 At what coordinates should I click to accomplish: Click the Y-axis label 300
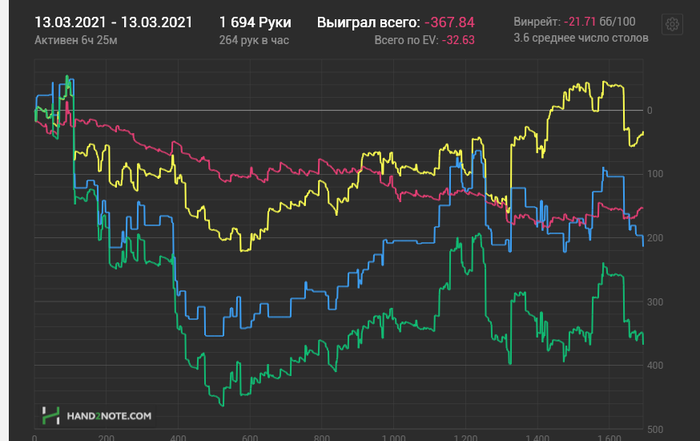[655, 302]
